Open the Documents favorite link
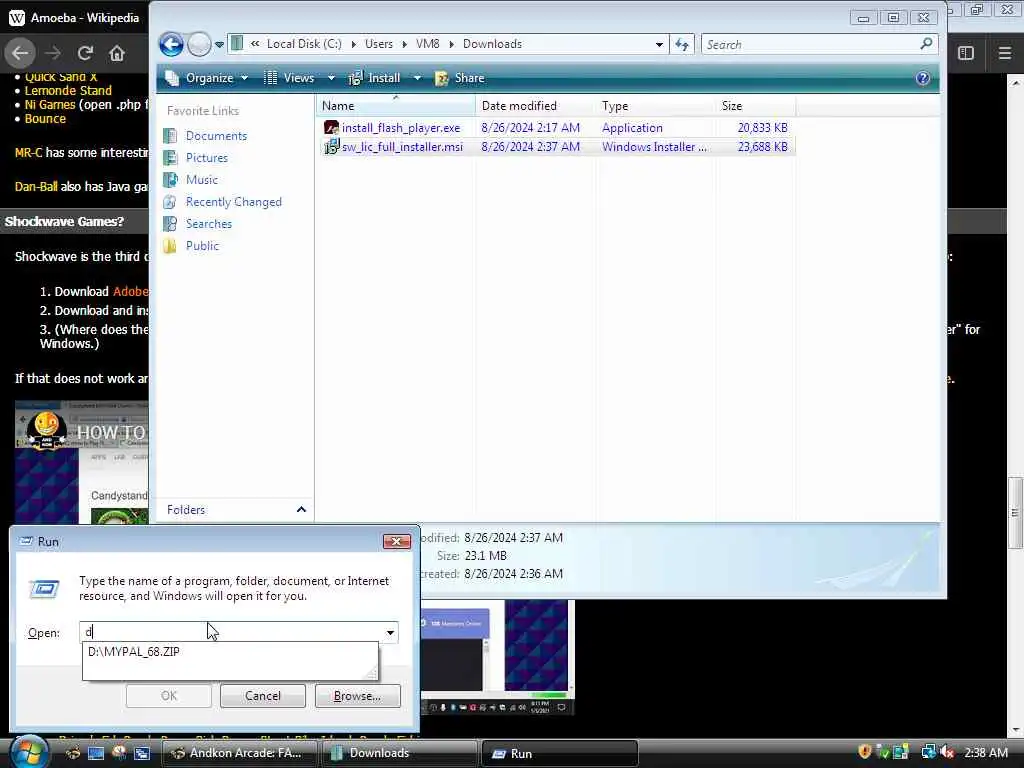Screen dimensions: 1024x768 click(216, 136)
